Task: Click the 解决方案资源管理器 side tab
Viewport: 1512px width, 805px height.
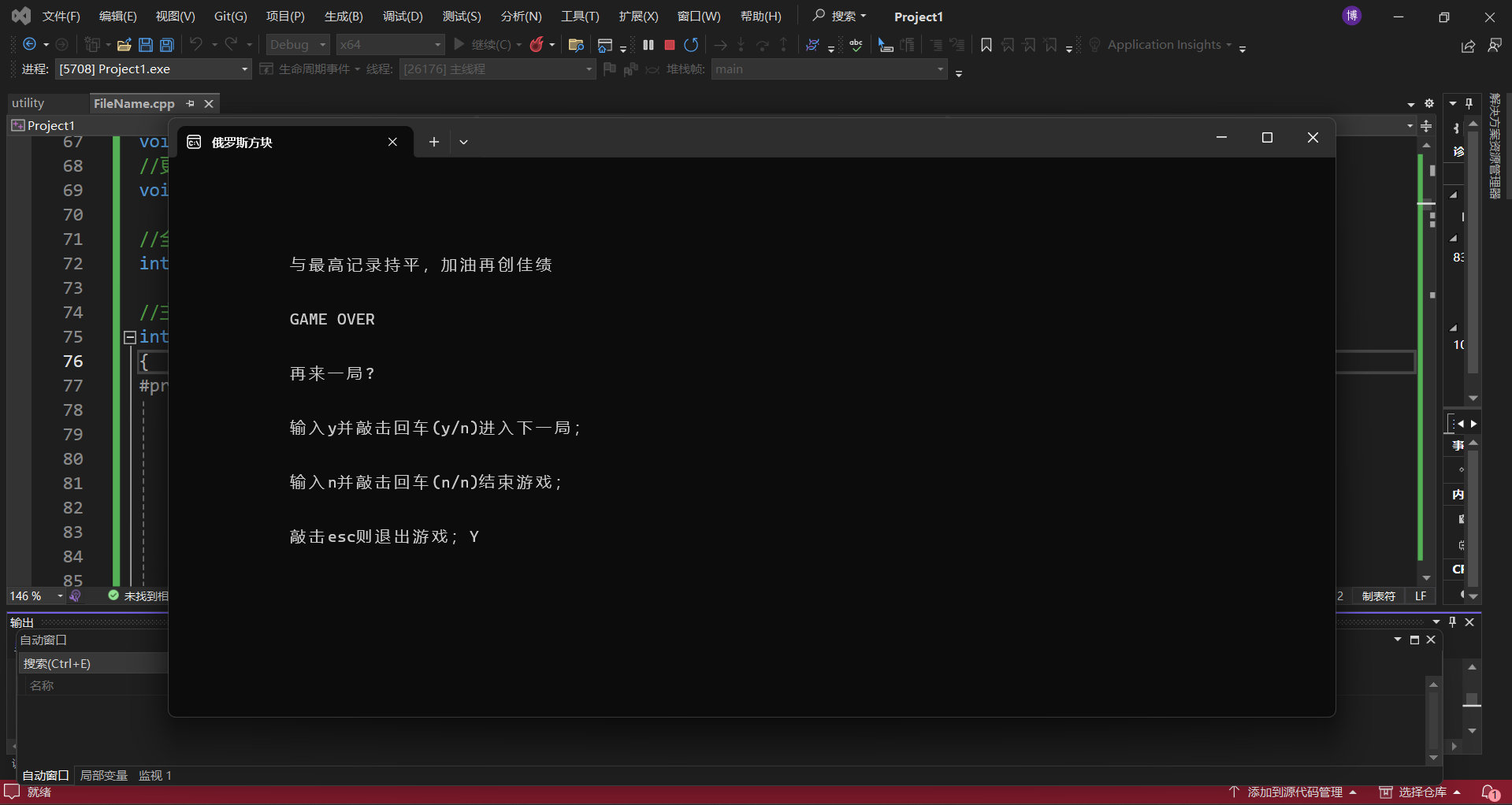Action: tap(1495, 147)
